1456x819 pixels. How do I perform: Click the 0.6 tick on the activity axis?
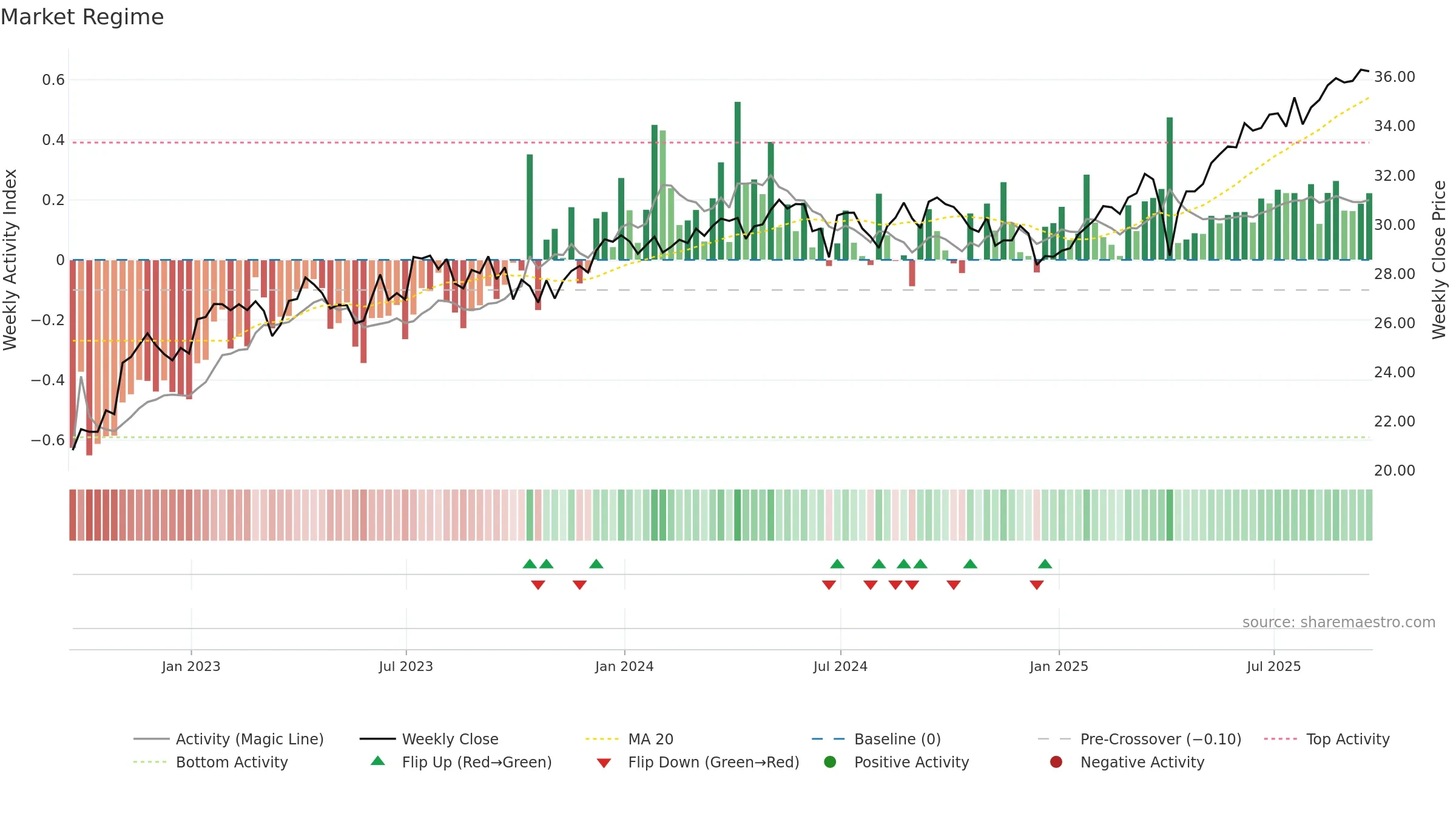53,79
